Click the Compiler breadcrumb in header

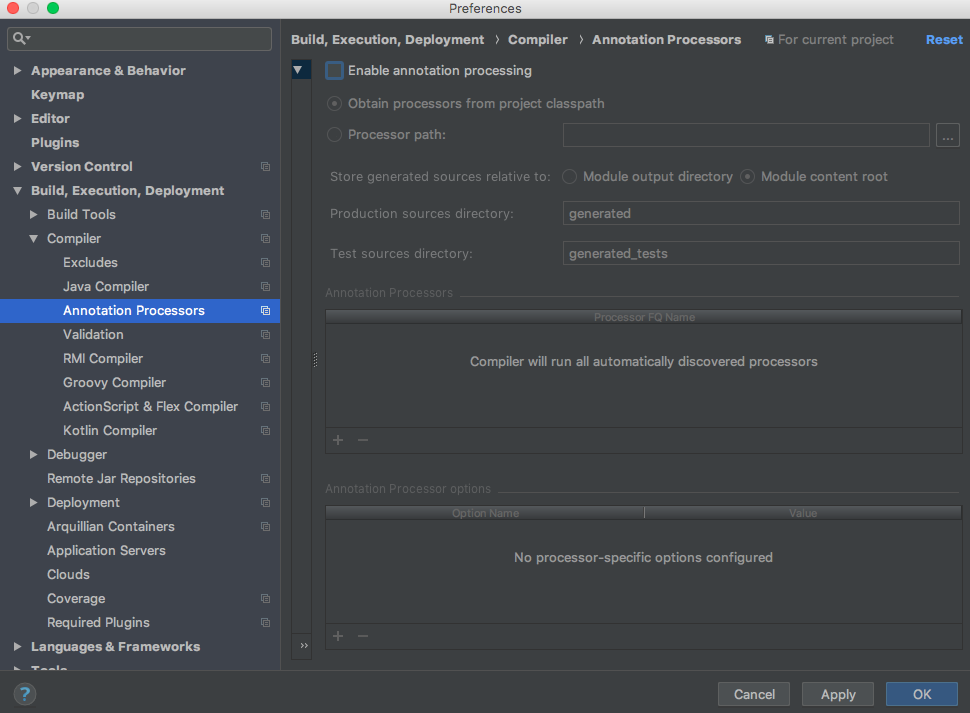click(x=538, y=40)
